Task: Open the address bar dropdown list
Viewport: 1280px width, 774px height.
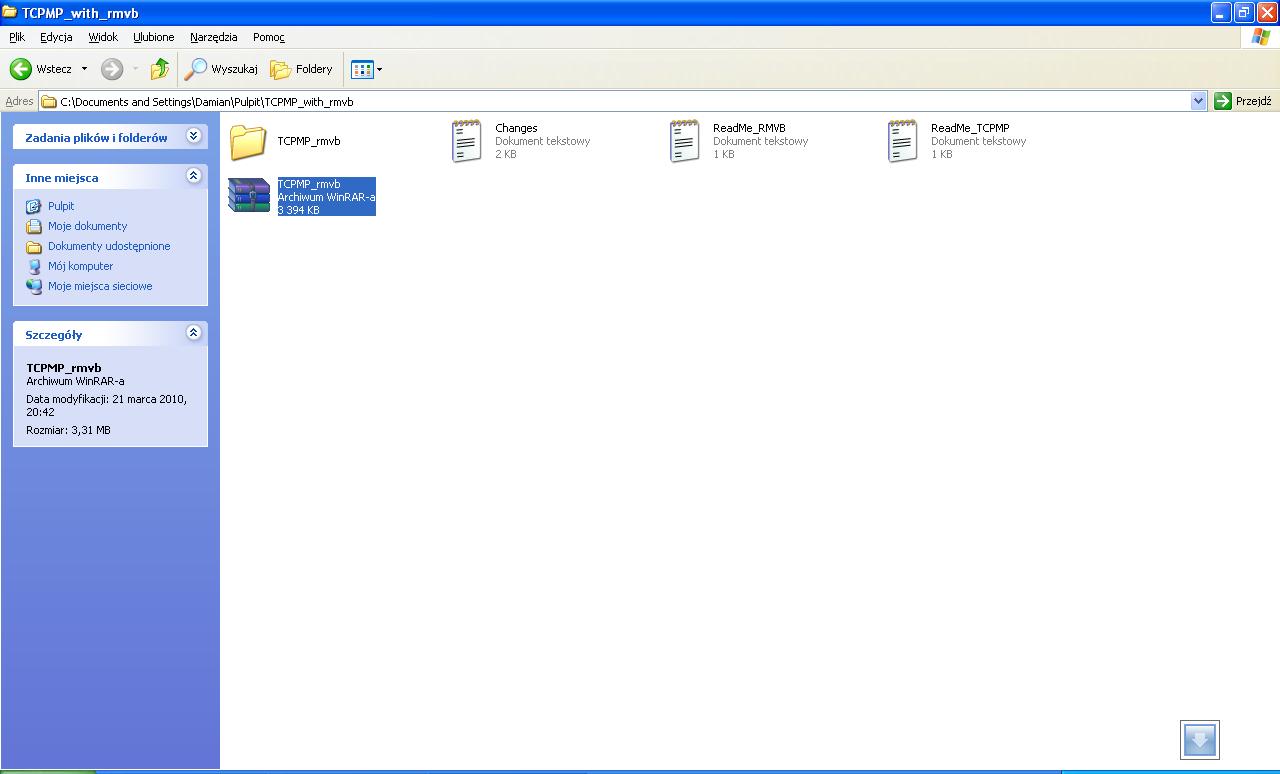Action: 1199,101
